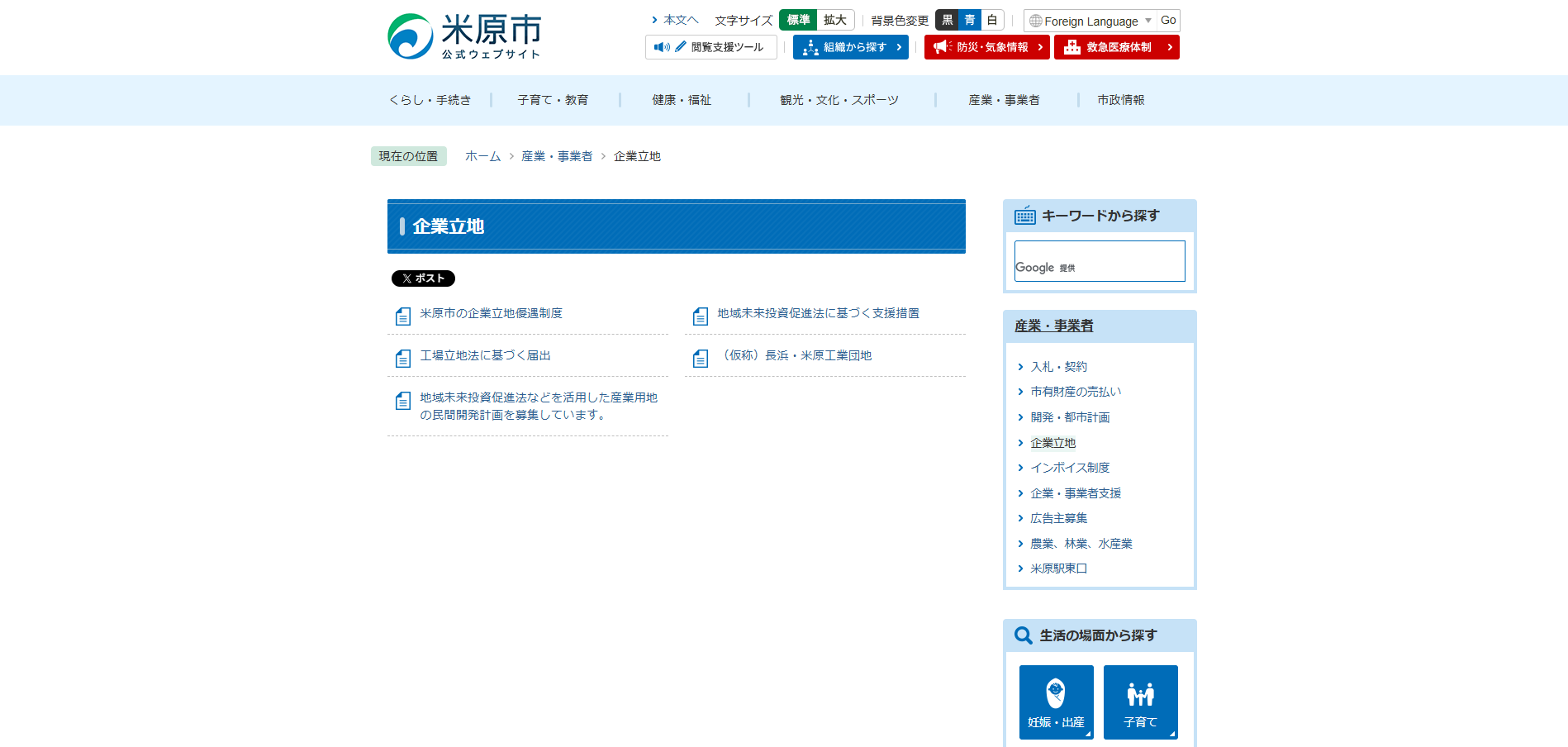The width and height of the screenshot is (1568, 747).
Task: Open 農業、林業、水産業 in the sidebar
Action: click(1081, 544)
